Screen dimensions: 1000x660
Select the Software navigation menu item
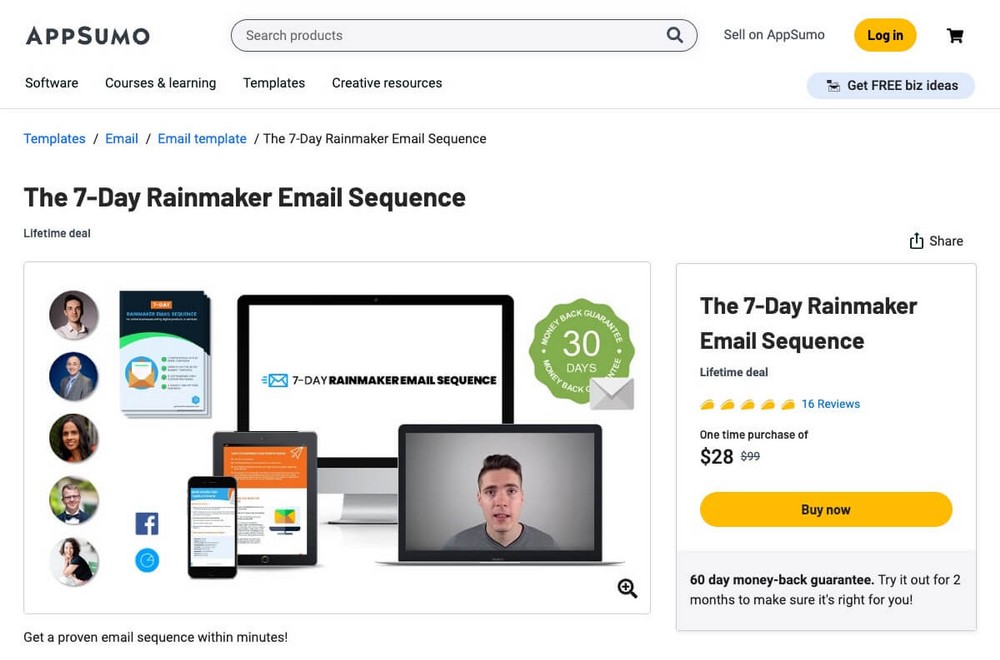[51, 83]
